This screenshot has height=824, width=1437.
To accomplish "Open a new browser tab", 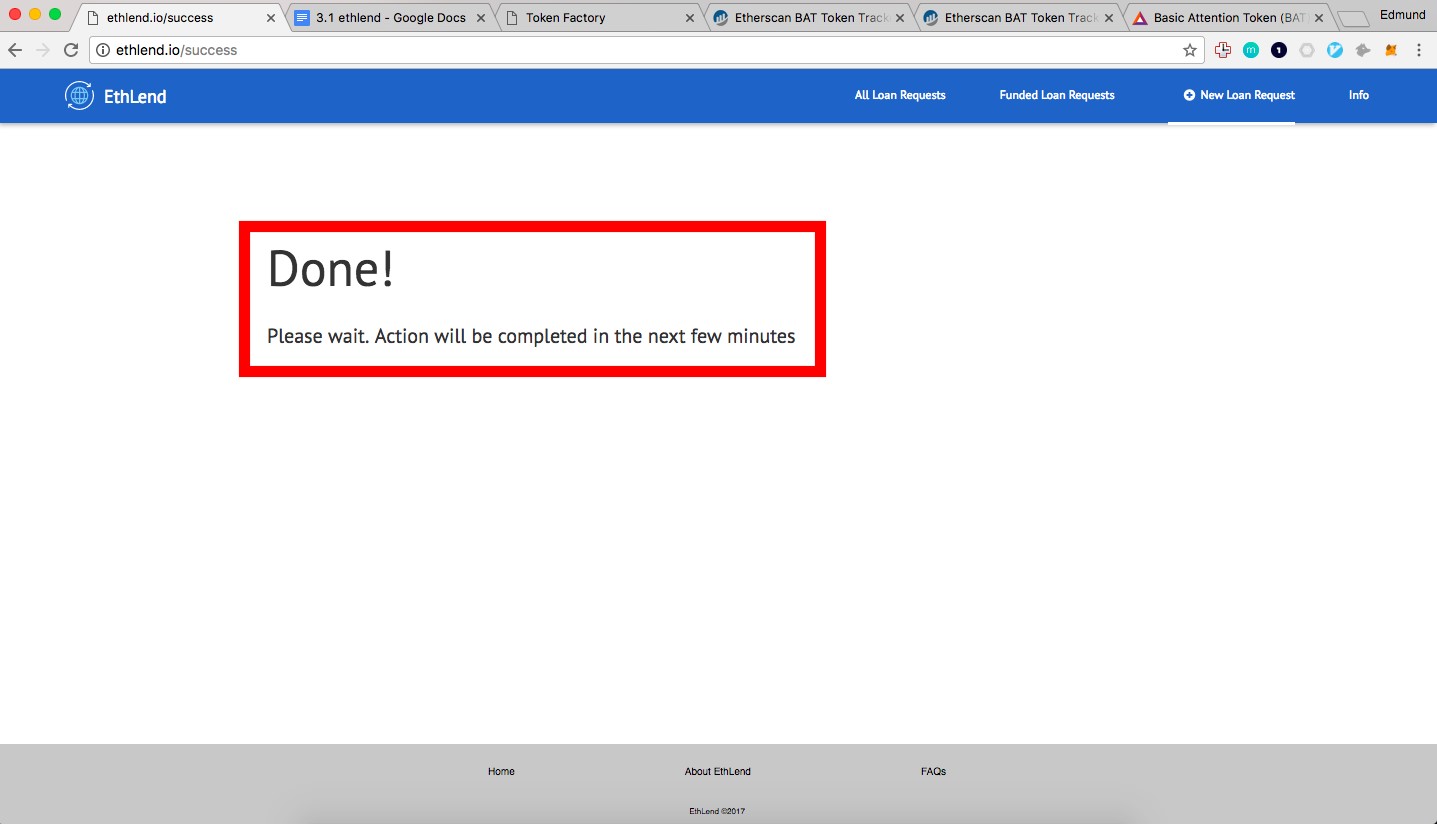I will pos(1352,19).
